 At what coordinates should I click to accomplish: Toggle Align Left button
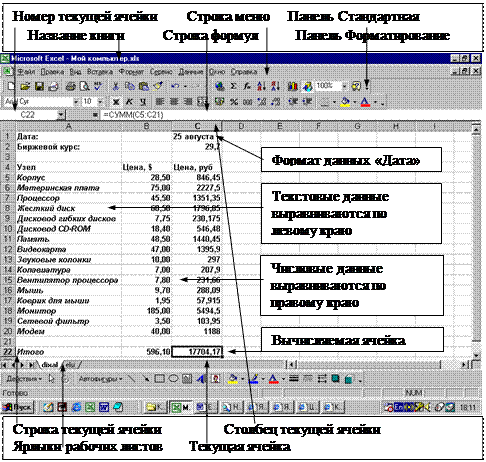tap(160, 102)
